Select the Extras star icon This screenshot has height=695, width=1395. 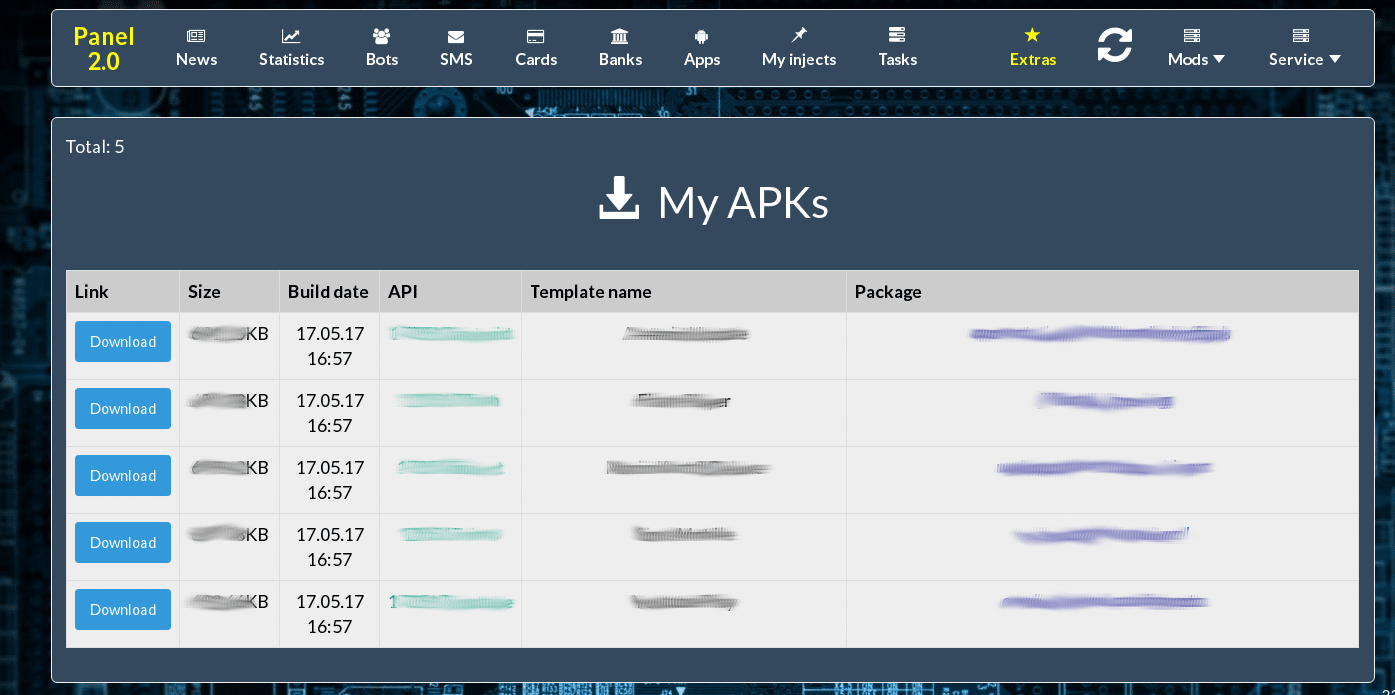pos(1033,35)
